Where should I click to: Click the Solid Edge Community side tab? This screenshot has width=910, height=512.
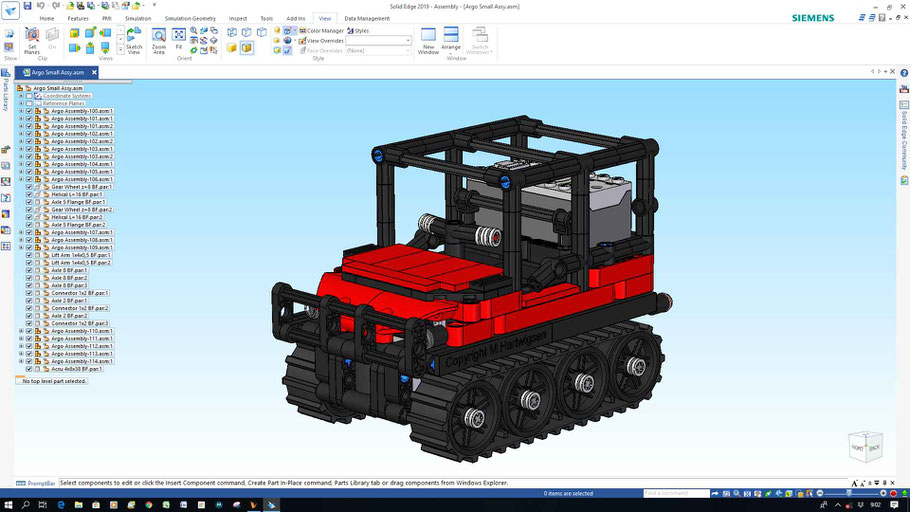[x=904, y=135]
